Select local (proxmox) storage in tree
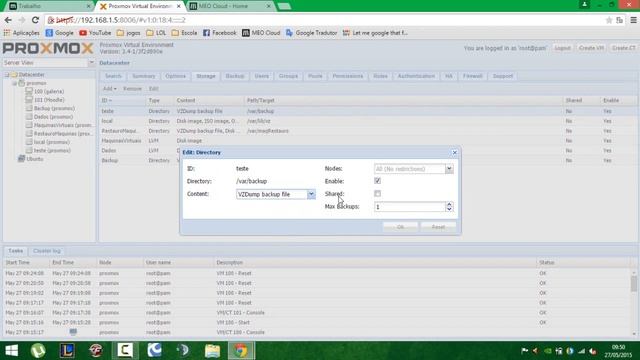 pyautogui.click(x=51, y=142)
